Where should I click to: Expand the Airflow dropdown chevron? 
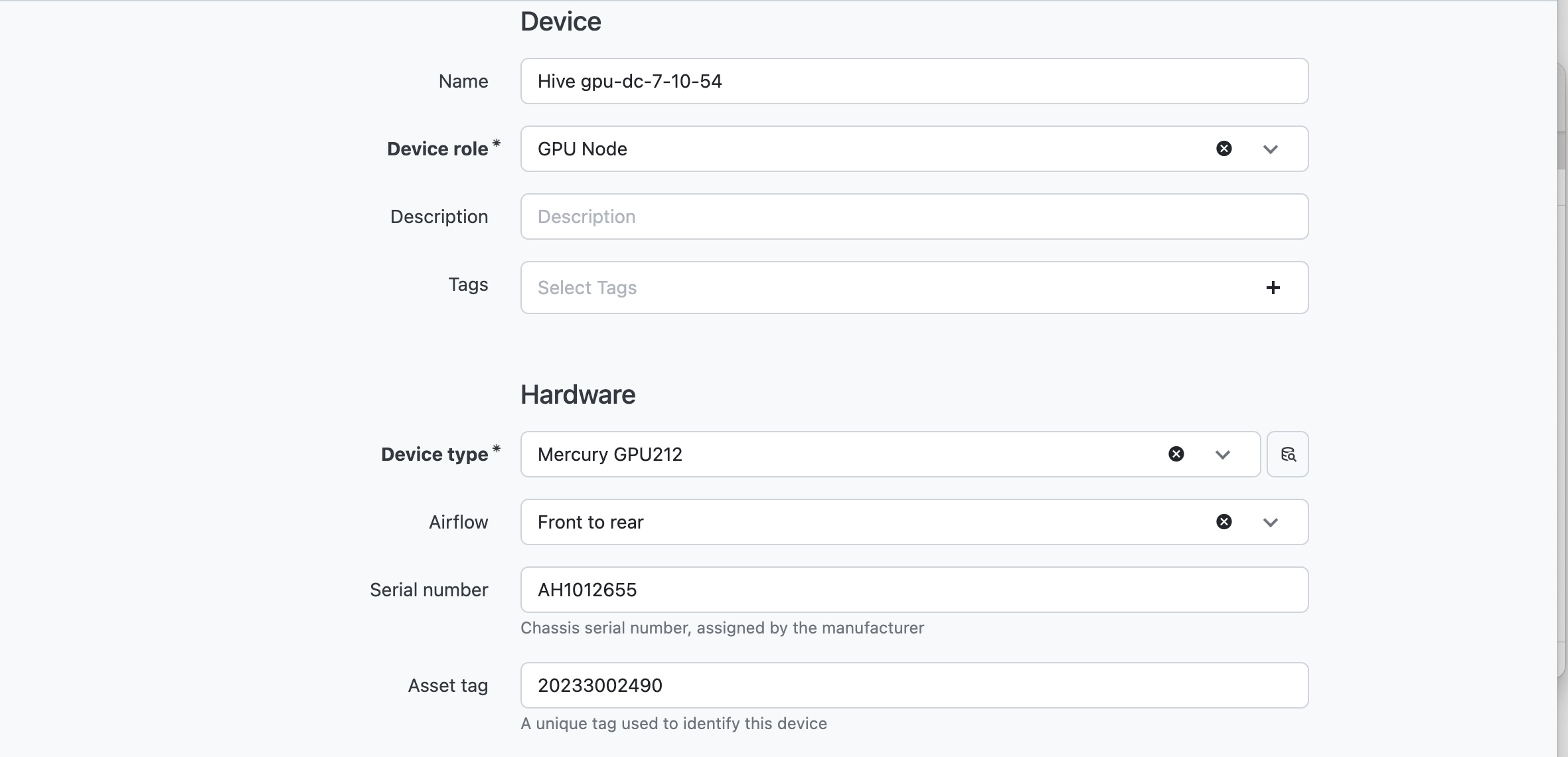[1270, 523]
